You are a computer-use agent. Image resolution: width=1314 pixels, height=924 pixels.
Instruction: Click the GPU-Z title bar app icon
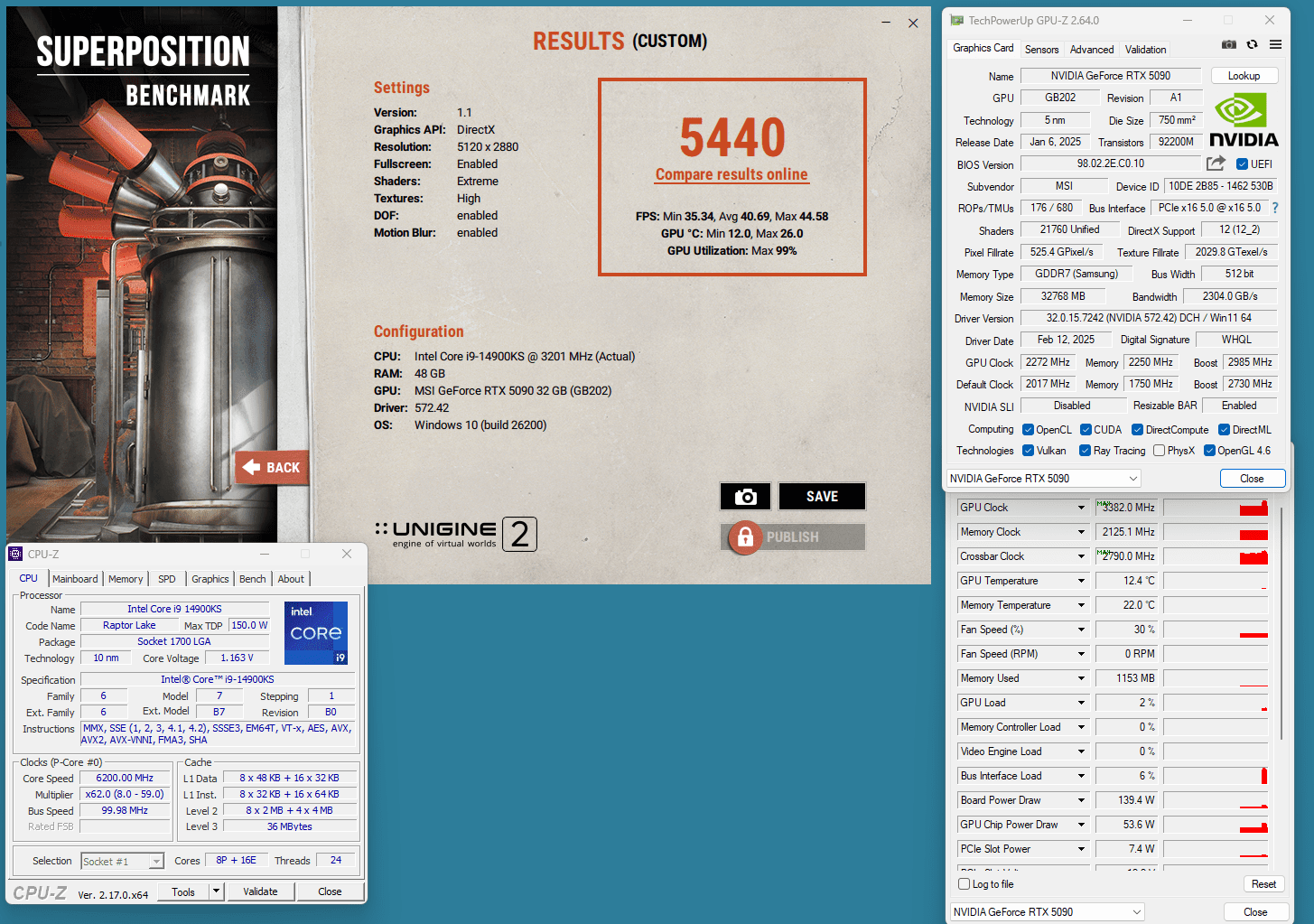tap(957, 20)
